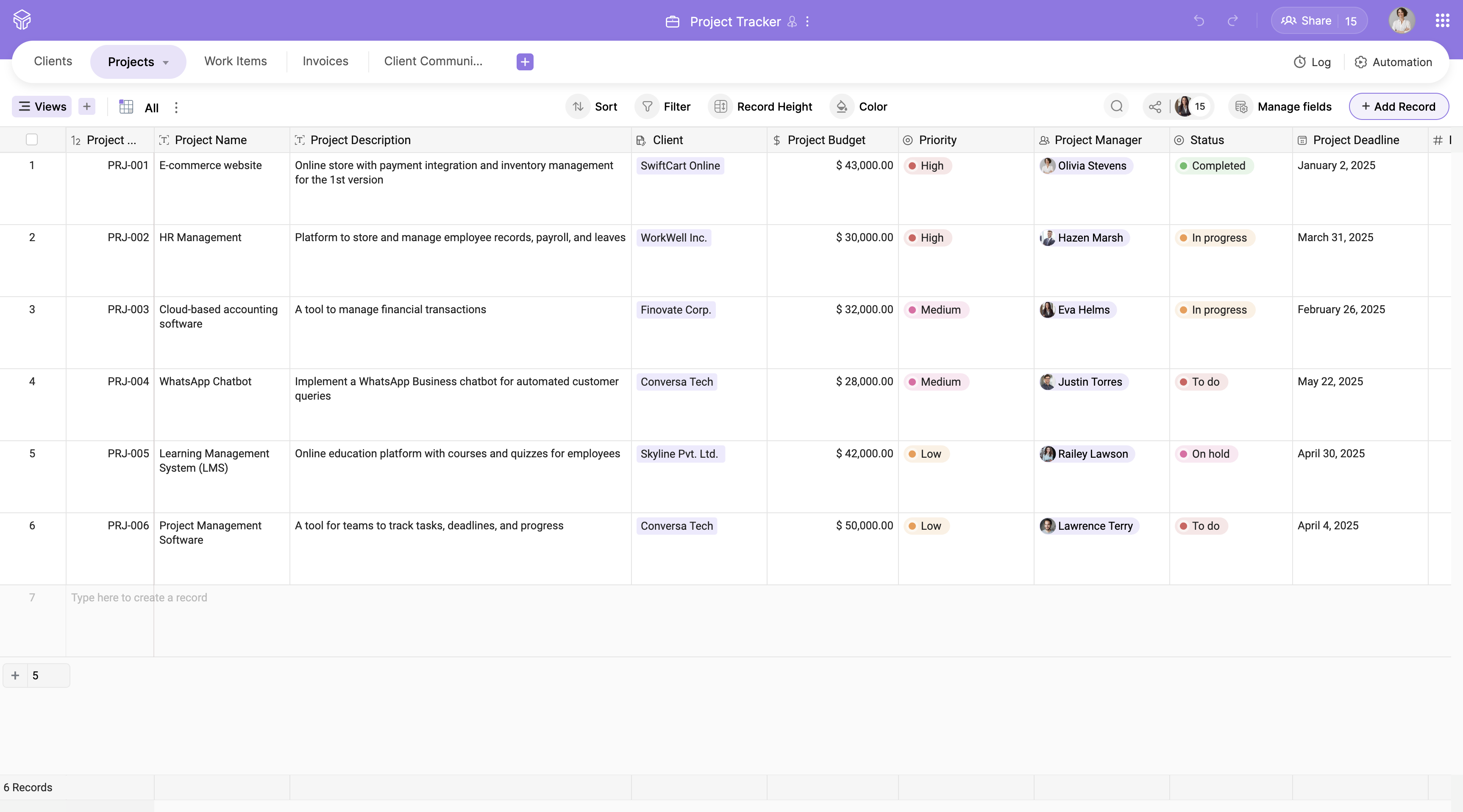1463x812 pixels.
Task: Click the briefcase icon beside Project Tracker
Action: [673, 22]
